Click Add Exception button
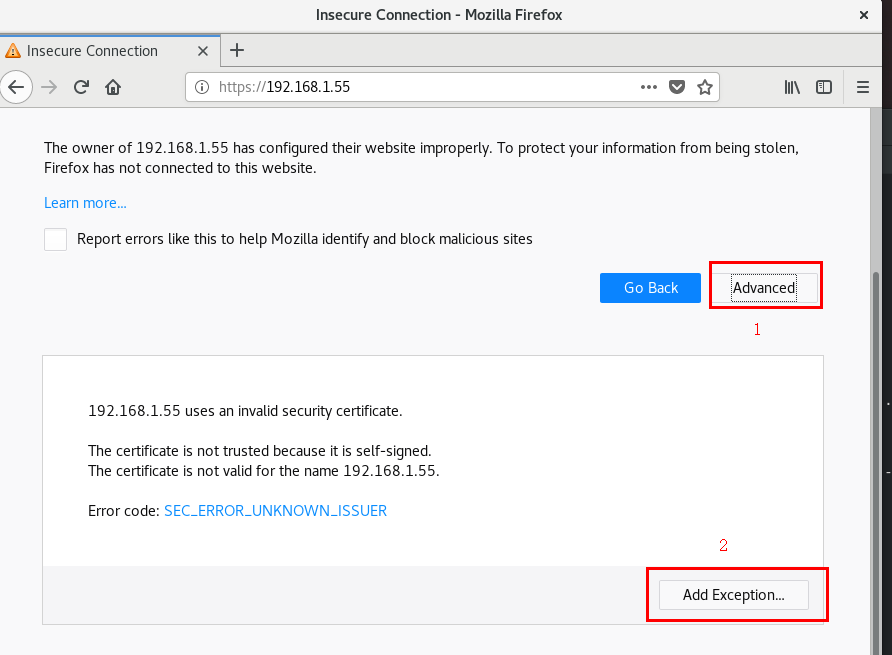The width and height of the screenshot is (892, 655). tap(733, 595)
